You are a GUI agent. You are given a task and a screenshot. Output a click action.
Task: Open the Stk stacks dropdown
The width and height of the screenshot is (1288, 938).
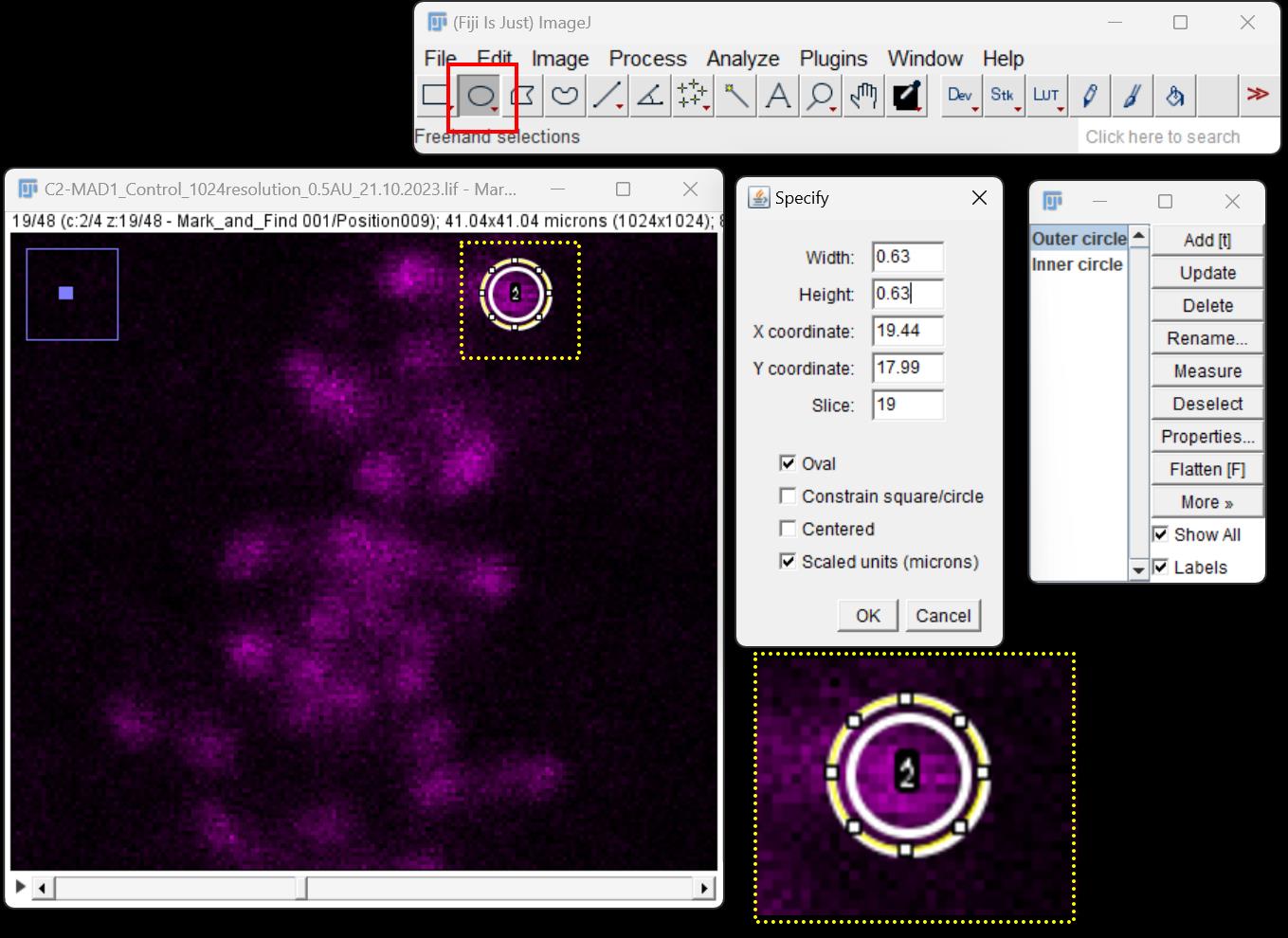[x=1003, y=96]
